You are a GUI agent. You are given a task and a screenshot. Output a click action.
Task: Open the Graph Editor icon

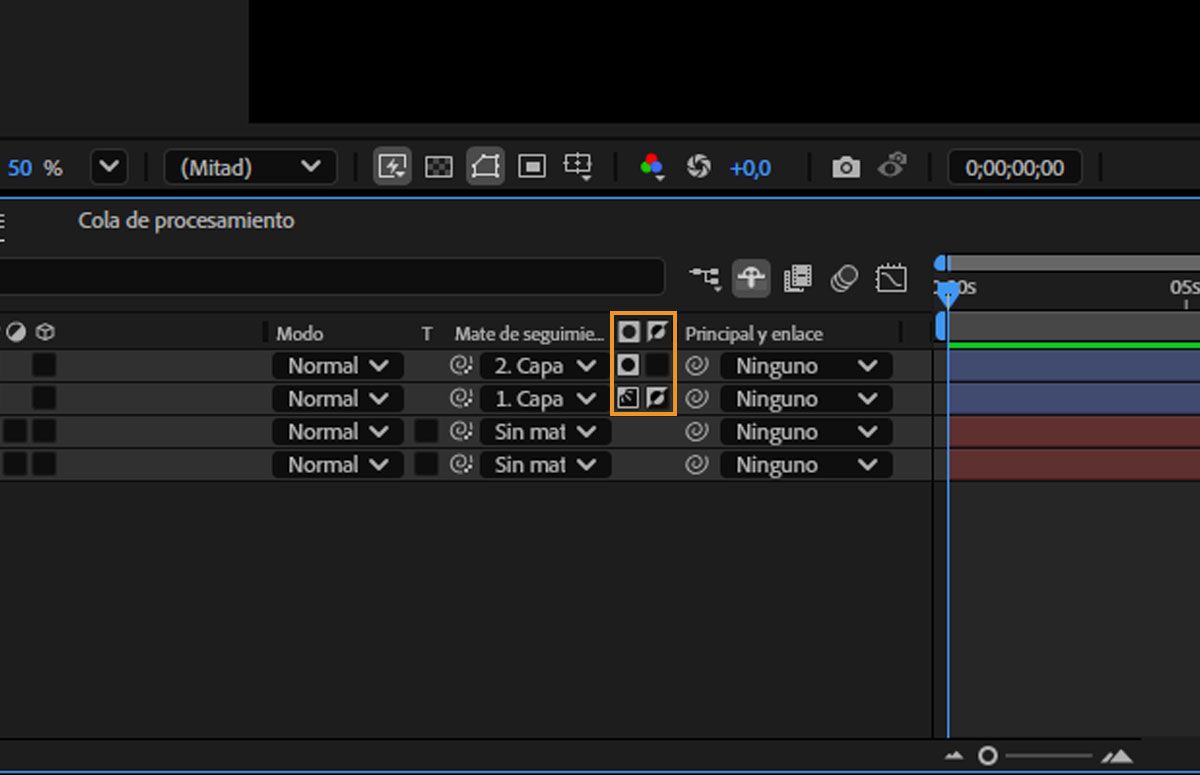click(891, 278)
